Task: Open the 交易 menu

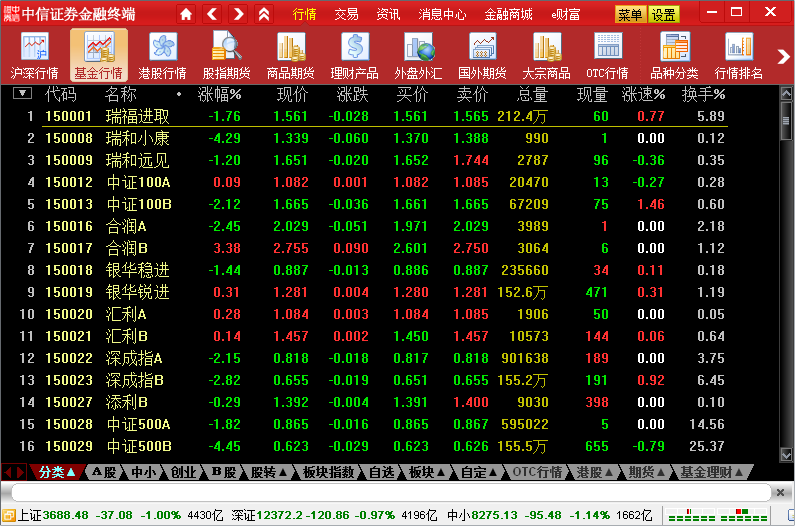Action: [x=346, y=14]
